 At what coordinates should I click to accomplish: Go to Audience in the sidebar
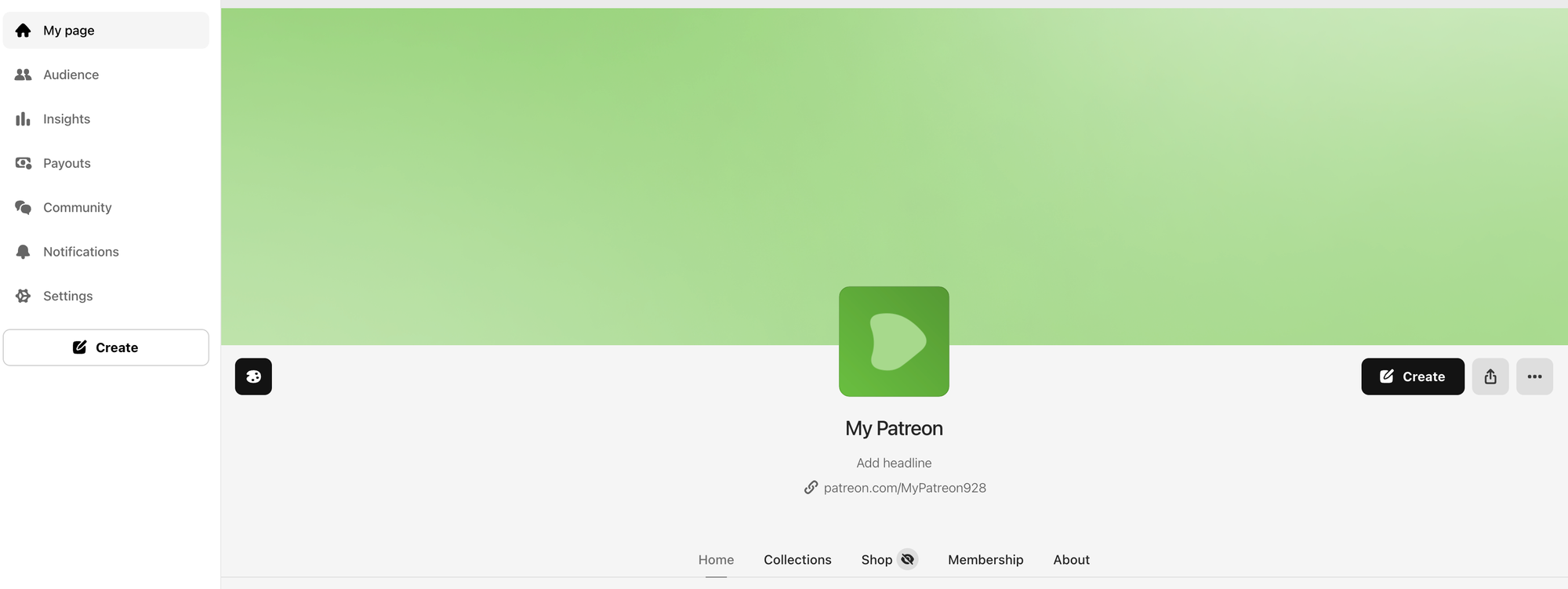(106, 75)
